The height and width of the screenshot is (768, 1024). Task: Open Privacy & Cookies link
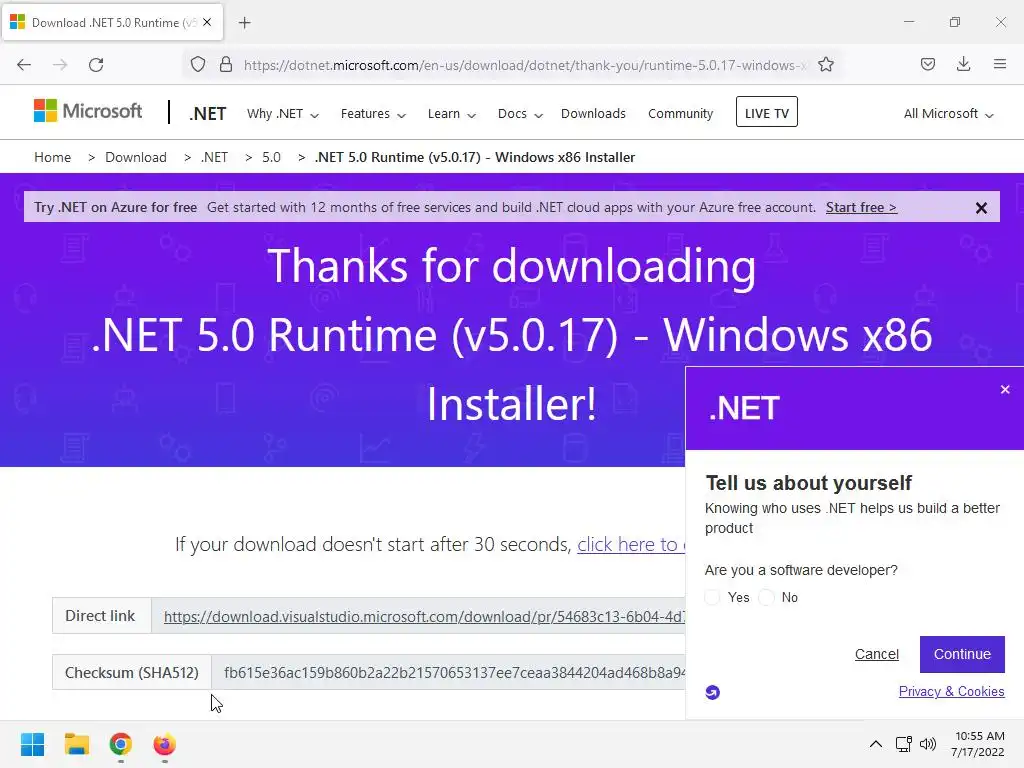click(952, 692)
